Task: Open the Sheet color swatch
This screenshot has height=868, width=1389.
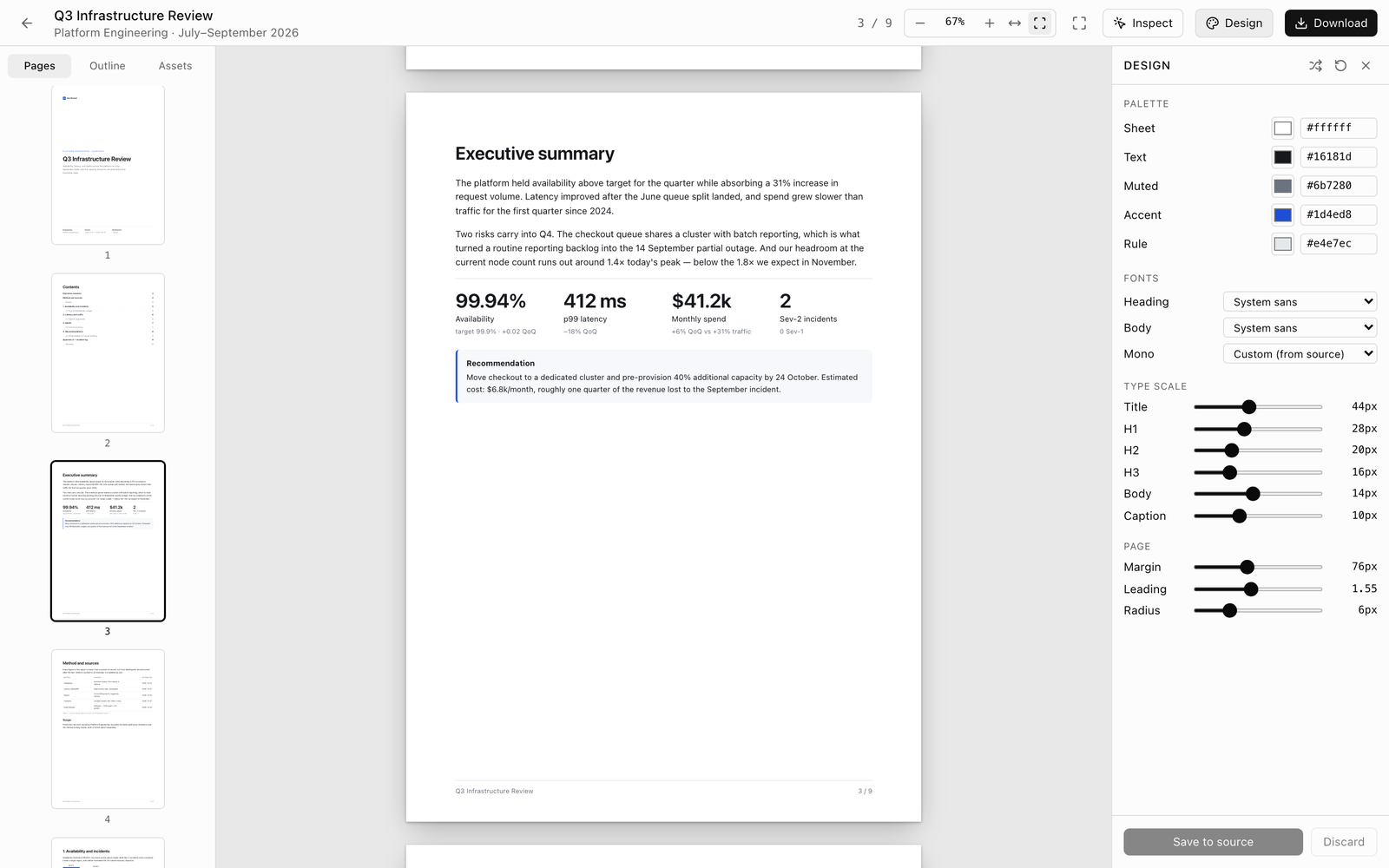Action: click(1283, 128)
